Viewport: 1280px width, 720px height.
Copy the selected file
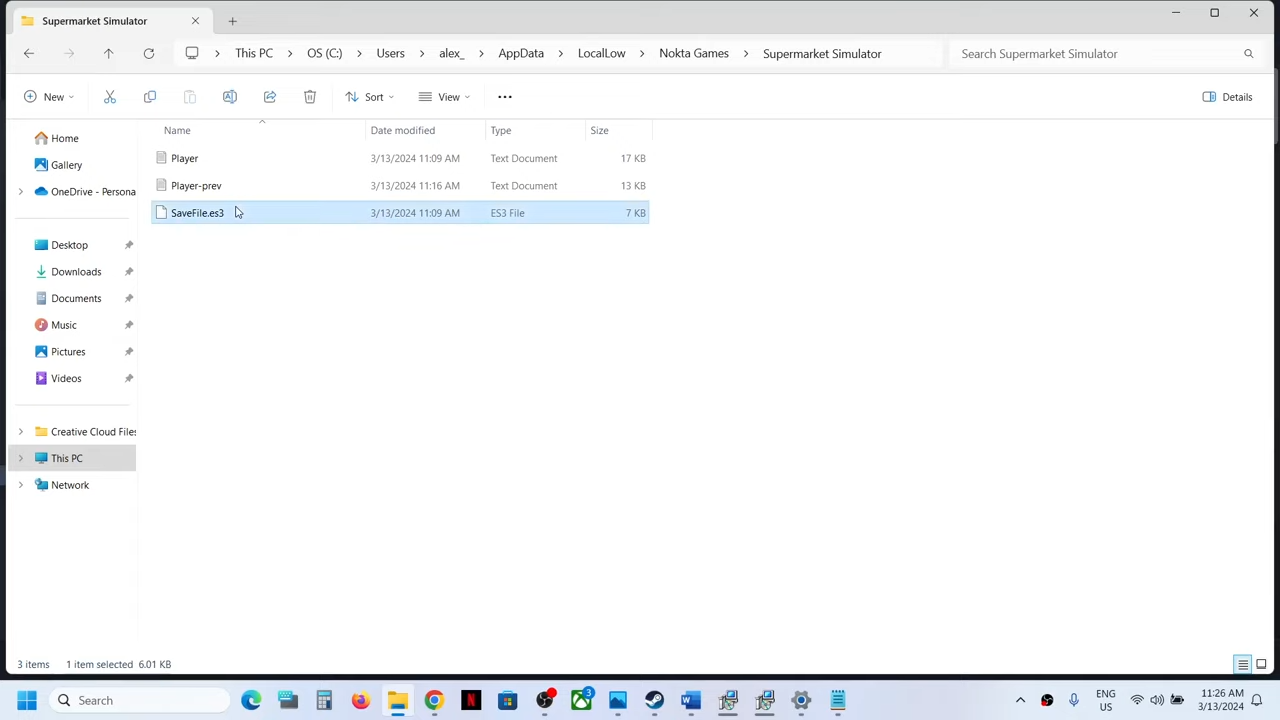(150, 97)
